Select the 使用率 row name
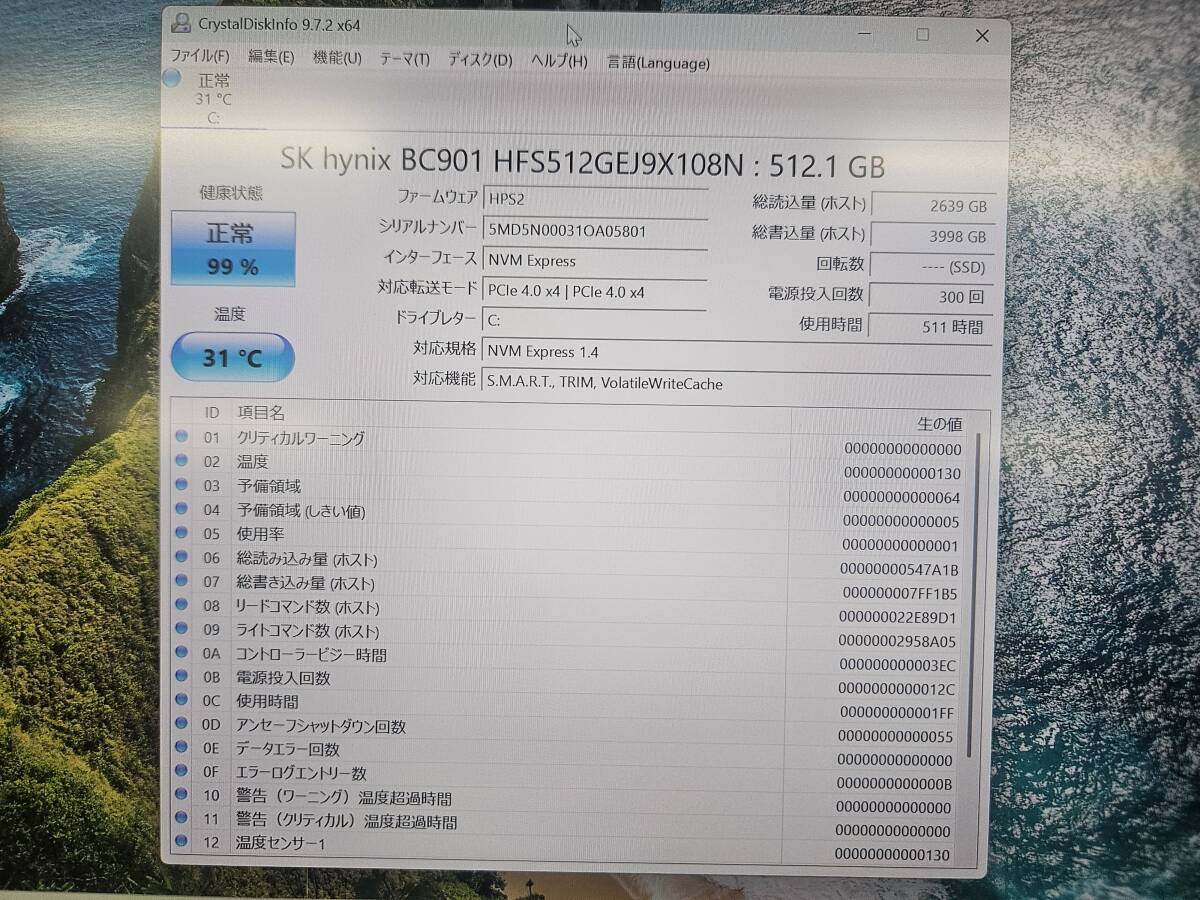Screen dimensions: 1200x900 coord(260,534)
